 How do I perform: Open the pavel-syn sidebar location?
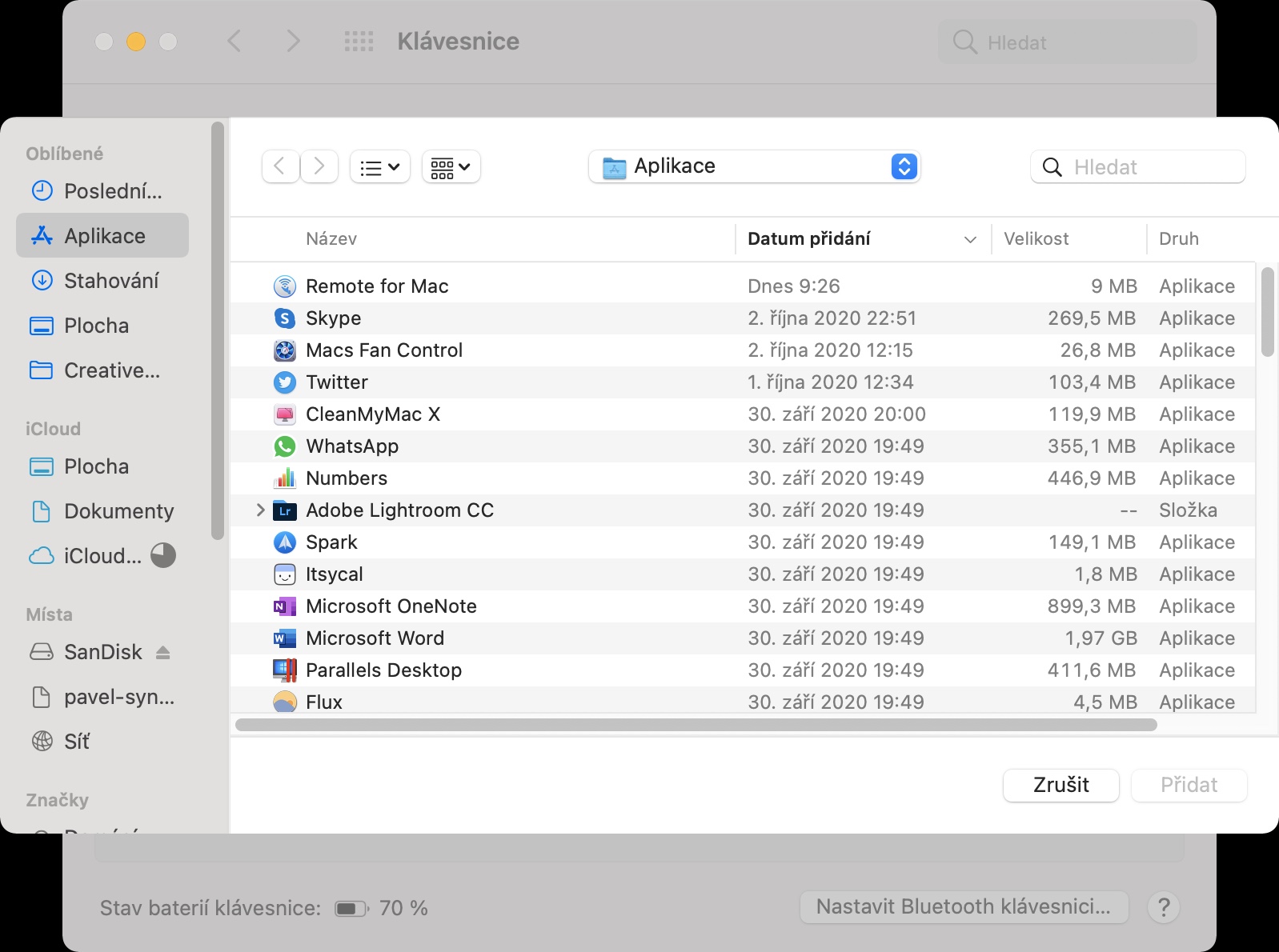click(x=102, y=697)
